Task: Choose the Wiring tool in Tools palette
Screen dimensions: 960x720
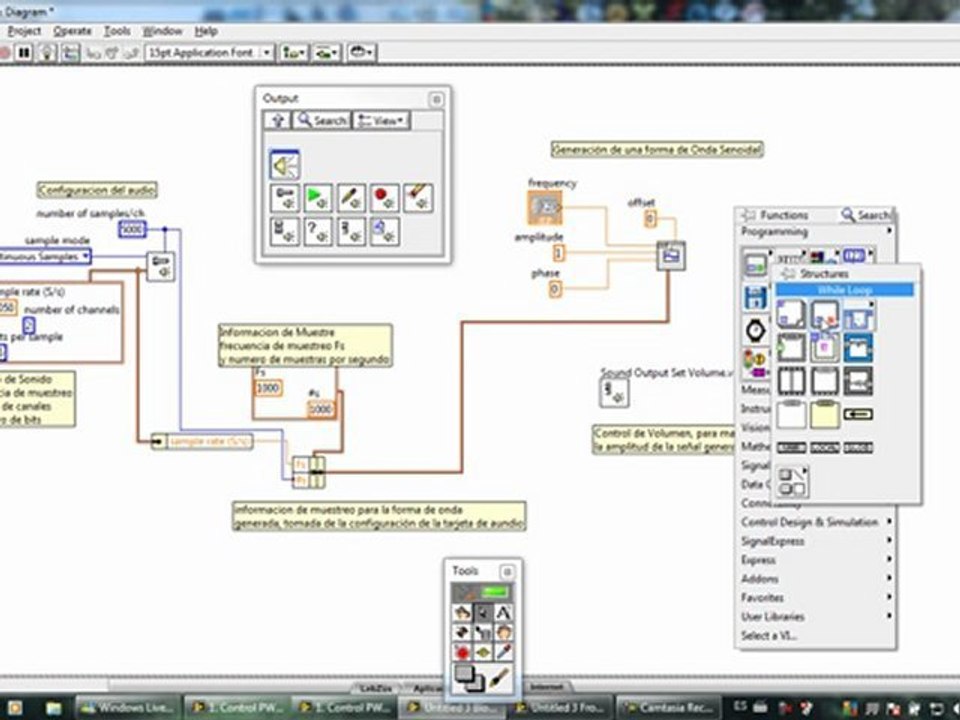Action: 462,632
